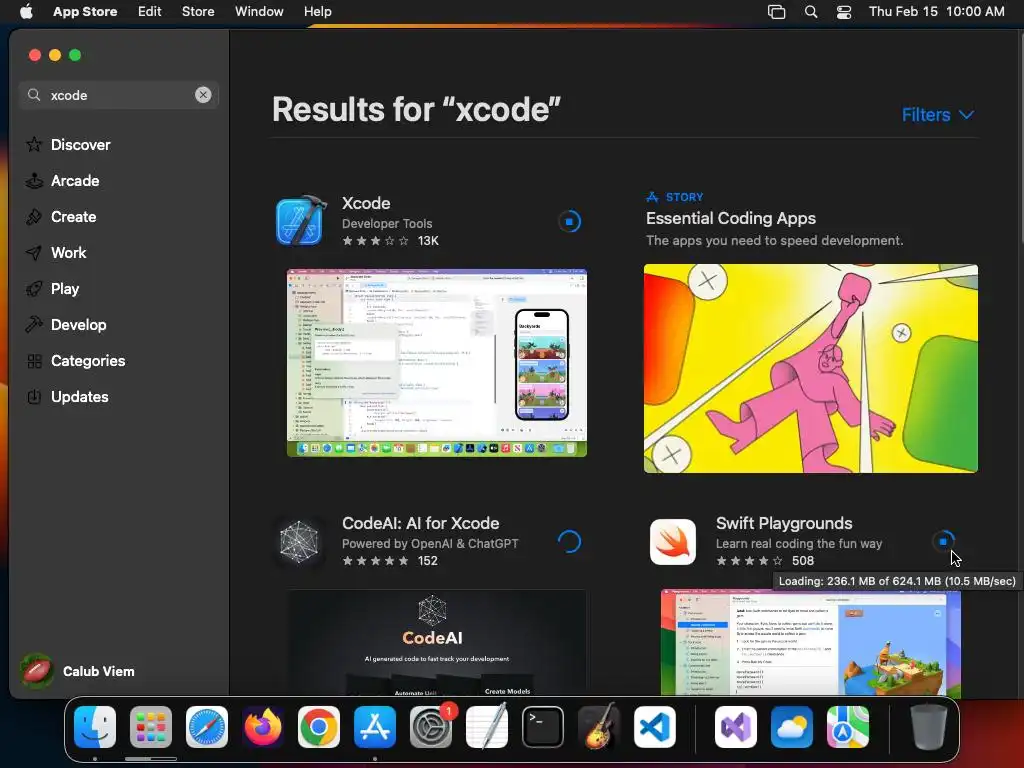
Task: Open Categories section in sidebar
Action: click(x=75, y=360)
